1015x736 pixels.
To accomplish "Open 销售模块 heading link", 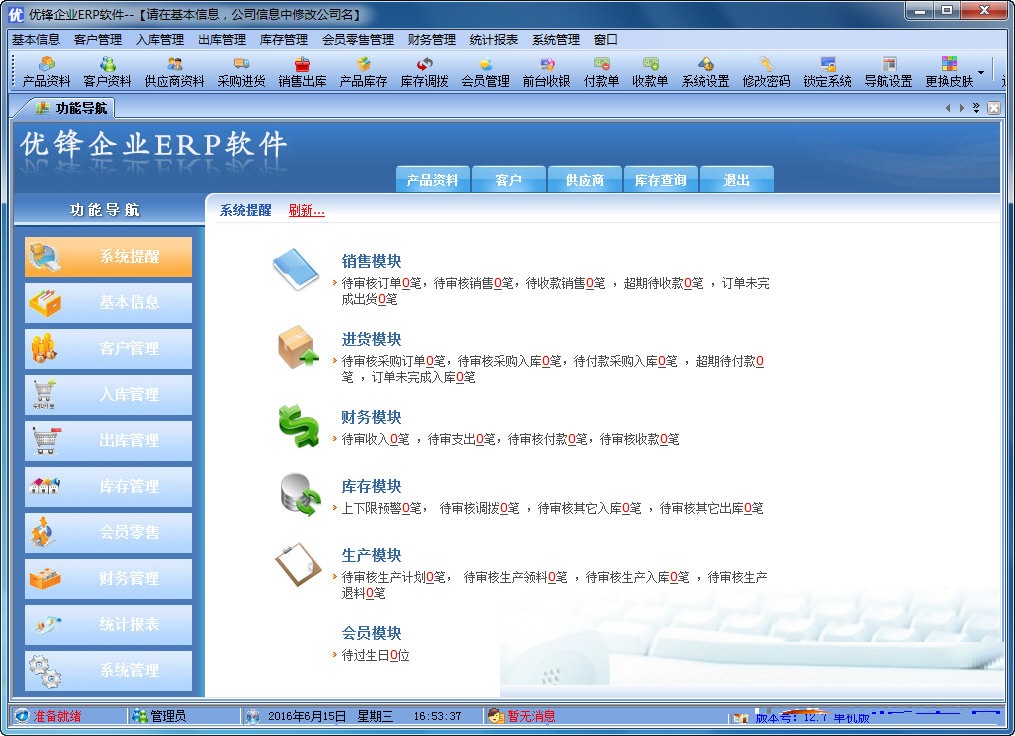I will tap(372, 261).
